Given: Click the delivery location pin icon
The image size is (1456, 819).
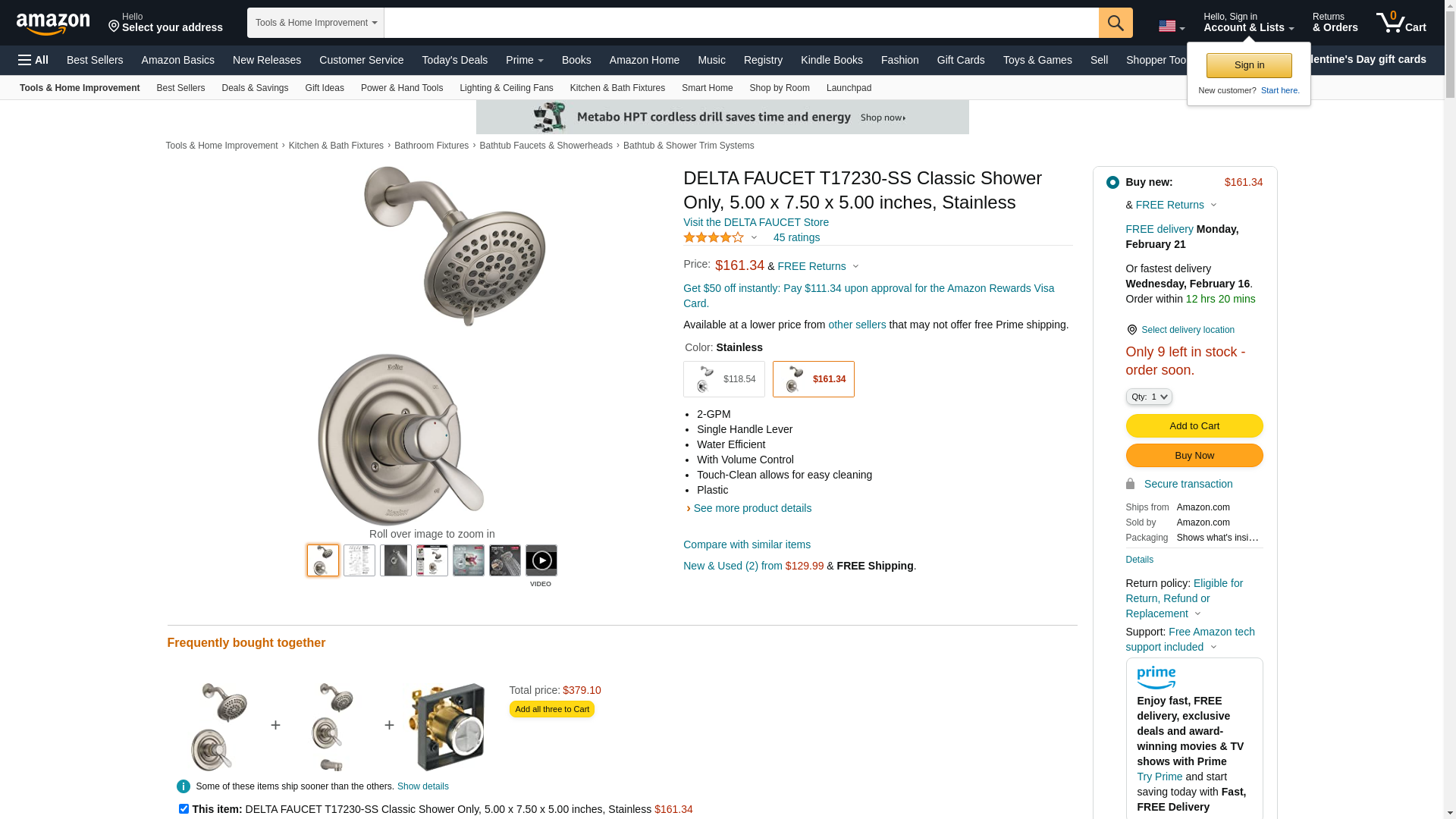Looking at the screenshot, I should pyautogui.click(x=1131, y=330).
